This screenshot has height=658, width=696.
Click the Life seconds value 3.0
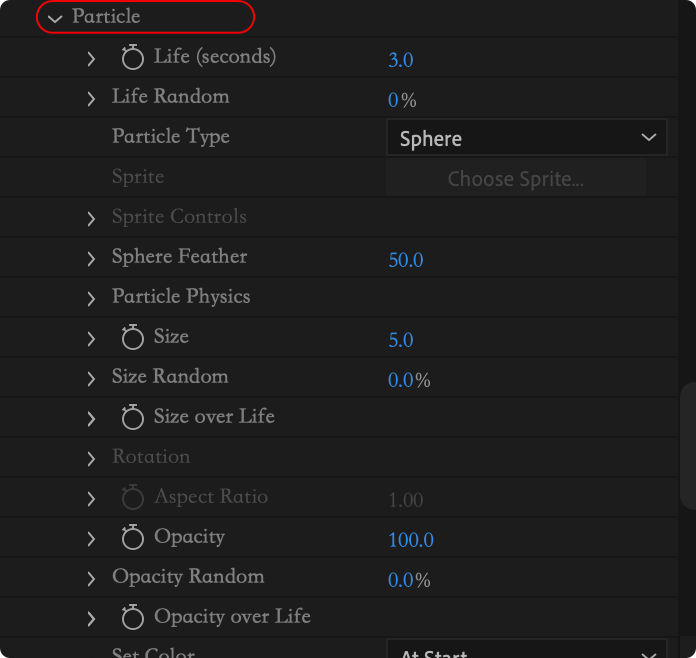(x=401, y=60)
